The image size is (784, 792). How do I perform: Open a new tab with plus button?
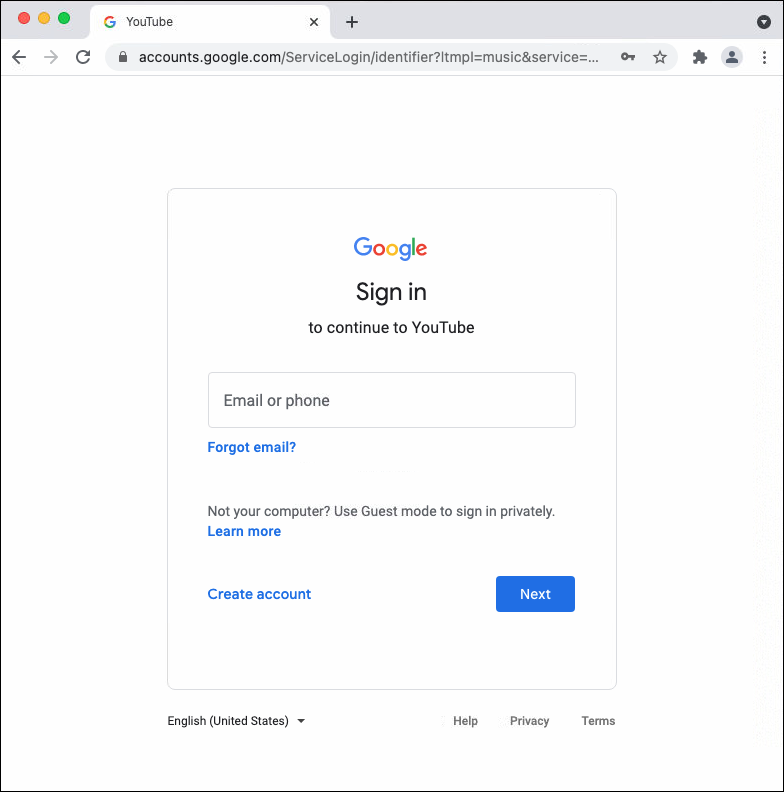pos(352,22)
